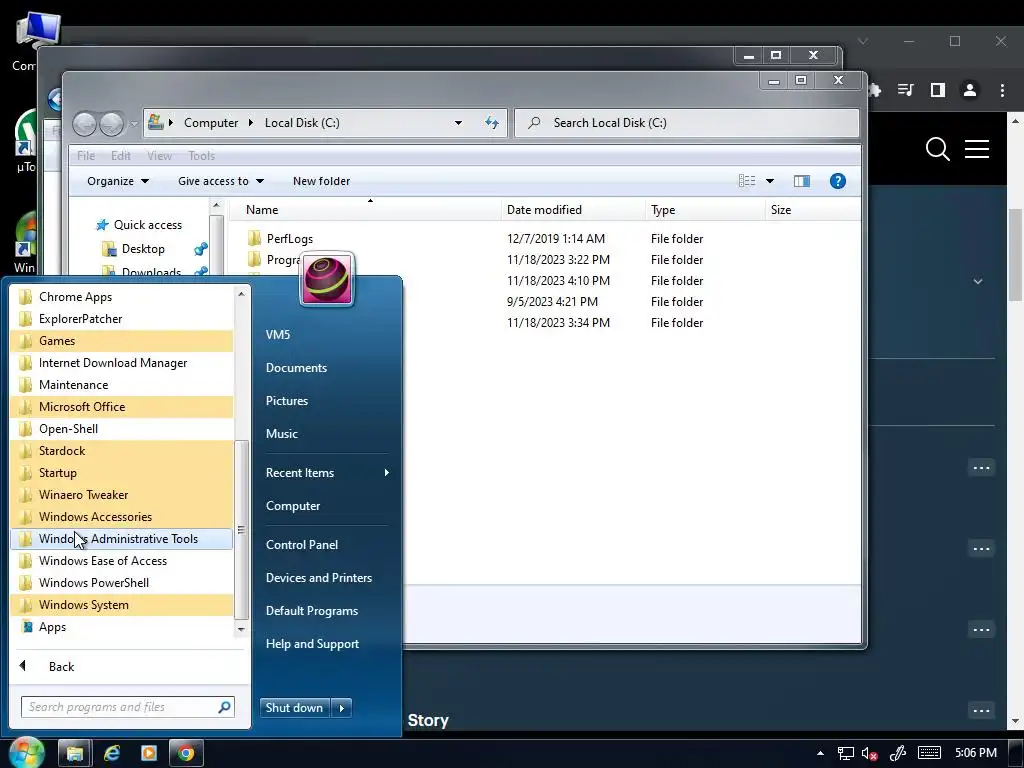Toggle the Explorer preview pane icon

click(x=801, y=181)
